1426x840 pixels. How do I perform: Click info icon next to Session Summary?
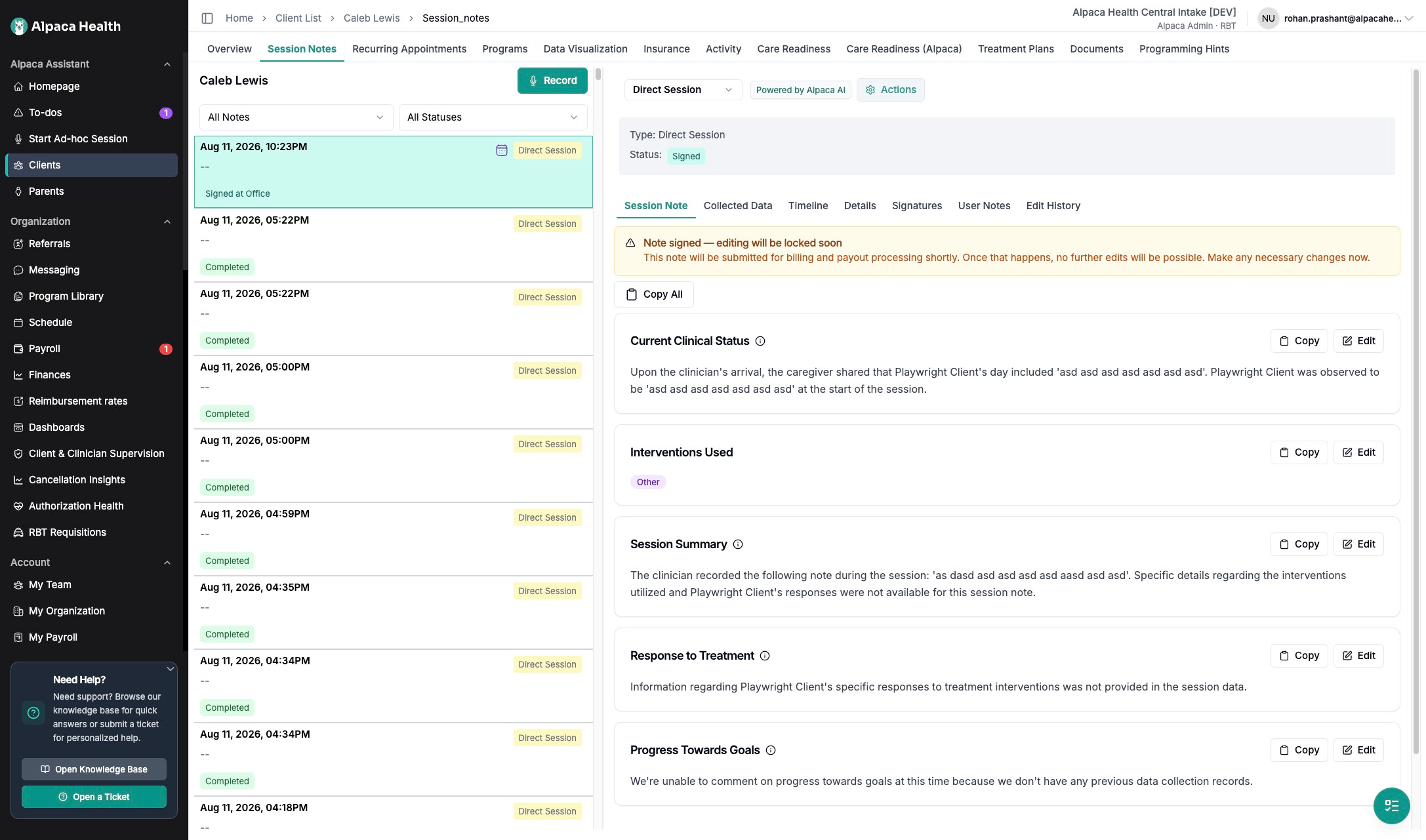[738, 544]
